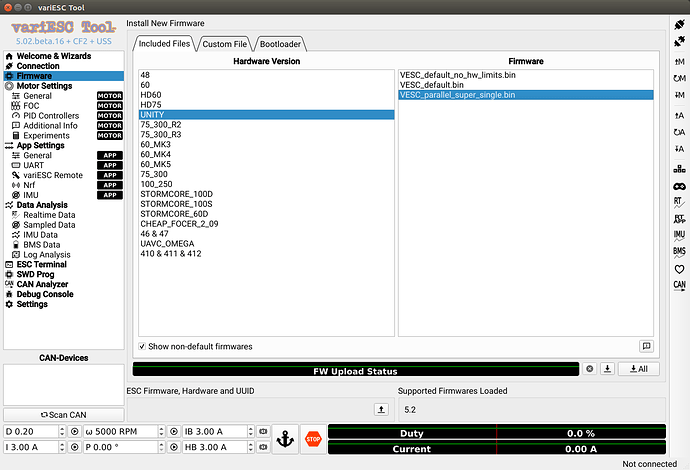The height and width of the screenshot is (470, 690).
Task: Adjust the HB 3.00 A spinbox arrows
Action: click(251, 447)
